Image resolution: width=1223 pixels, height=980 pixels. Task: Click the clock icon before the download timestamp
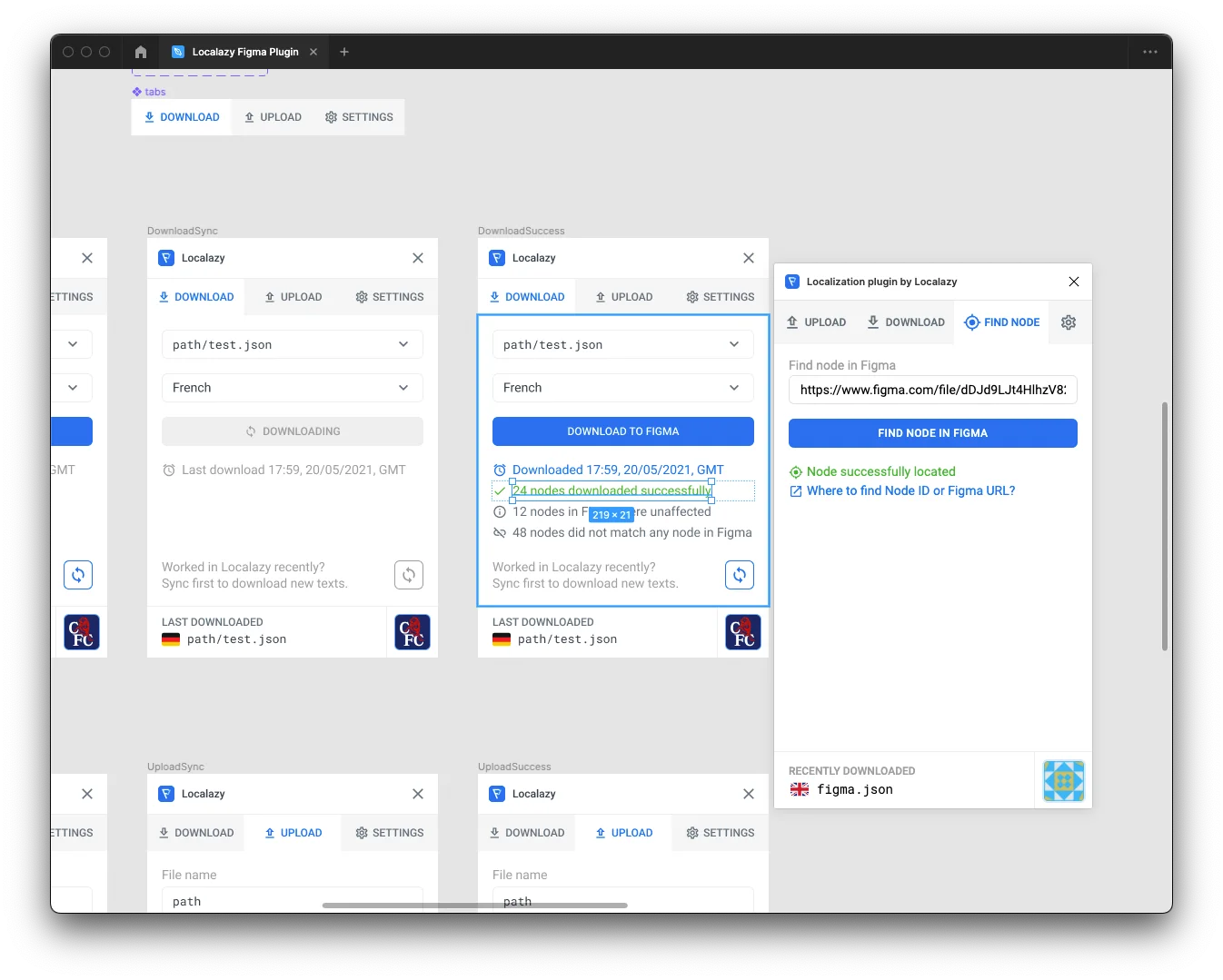pyautogui.click(x=500, y=470)
